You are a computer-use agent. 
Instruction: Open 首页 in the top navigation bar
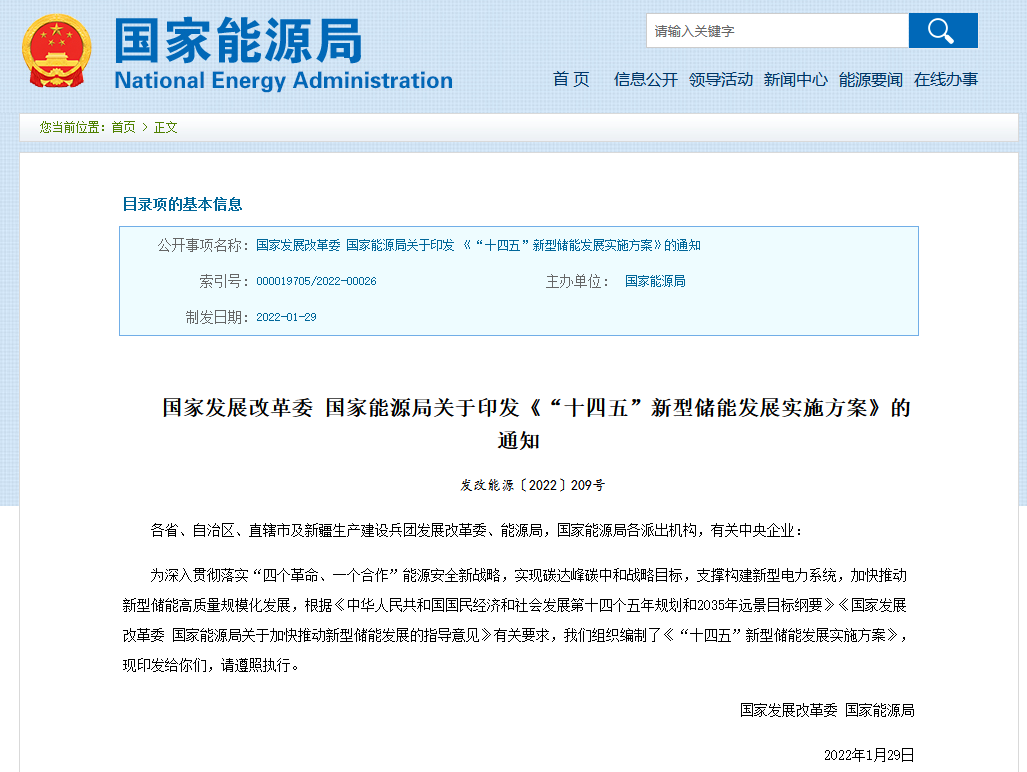coord(571,80)
